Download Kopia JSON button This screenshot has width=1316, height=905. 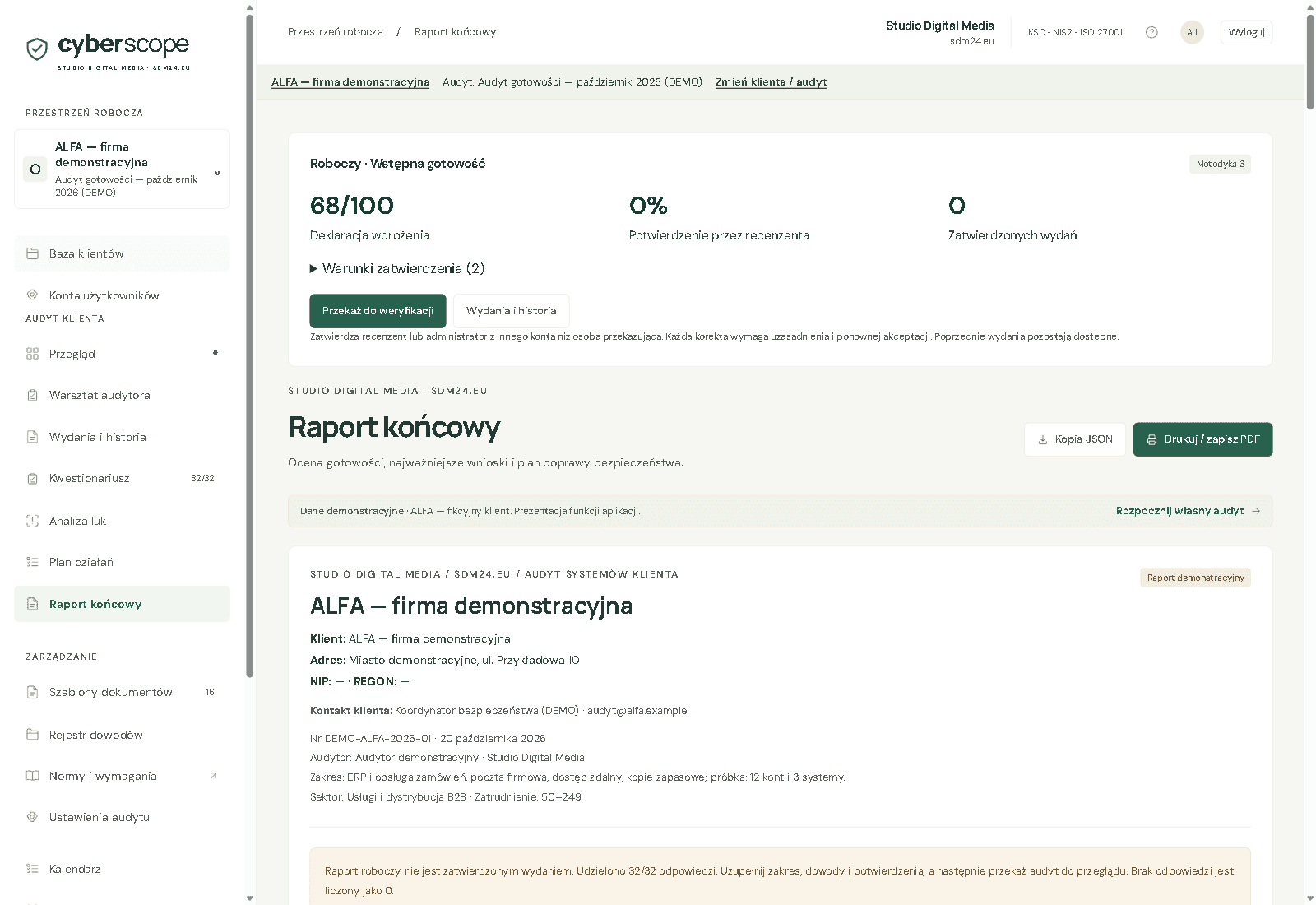(1075, 439)
